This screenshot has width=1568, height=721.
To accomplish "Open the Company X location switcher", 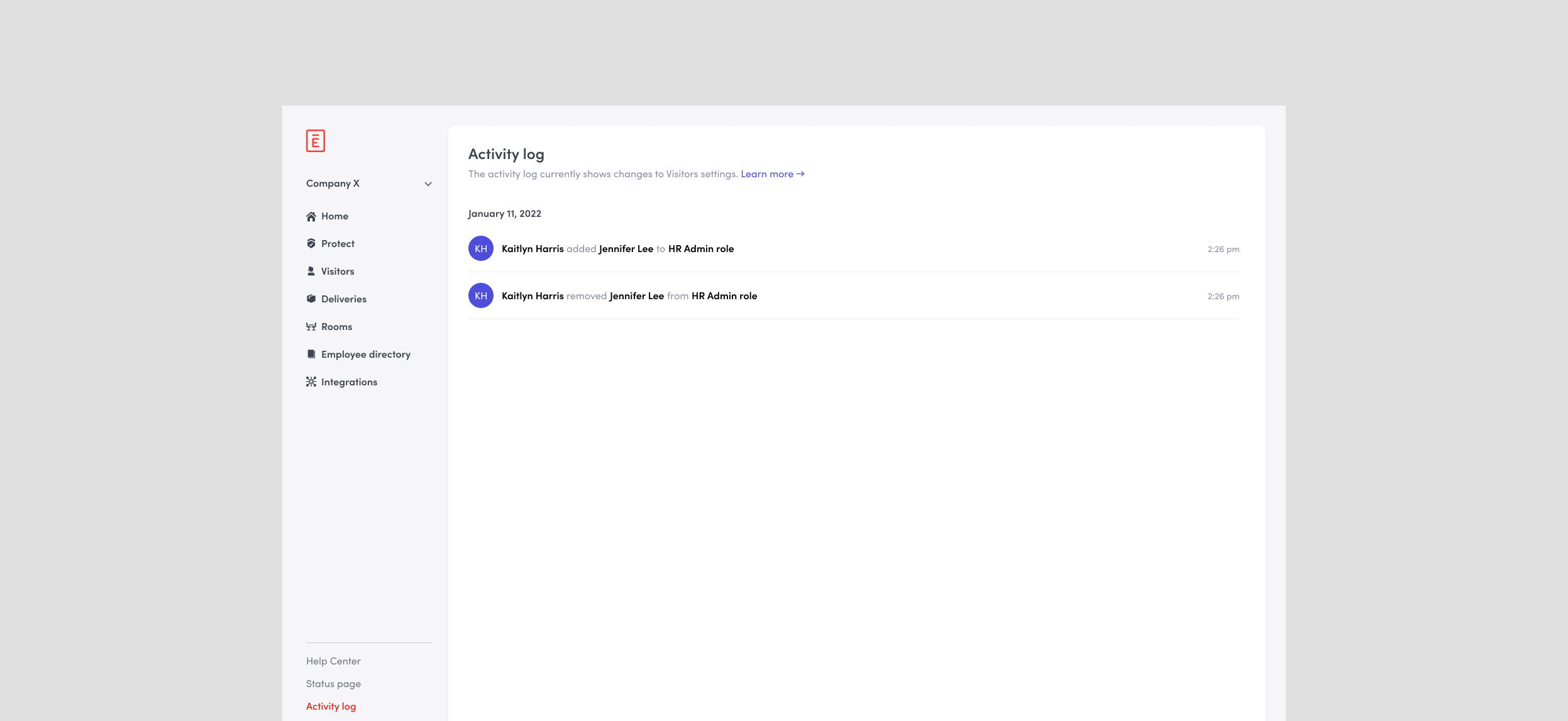I will pos(333,184).
